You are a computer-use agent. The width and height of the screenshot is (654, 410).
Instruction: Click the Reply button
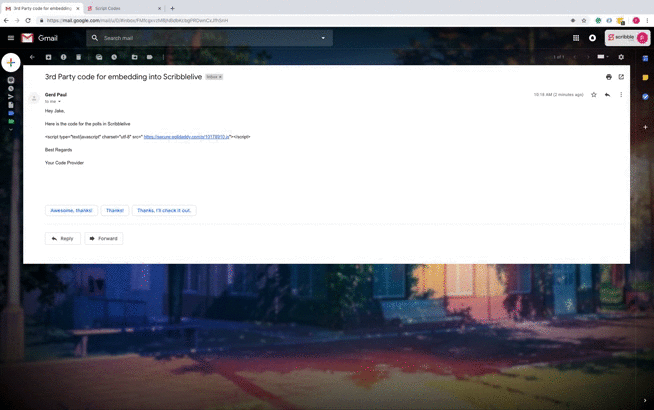coord(63,239)
